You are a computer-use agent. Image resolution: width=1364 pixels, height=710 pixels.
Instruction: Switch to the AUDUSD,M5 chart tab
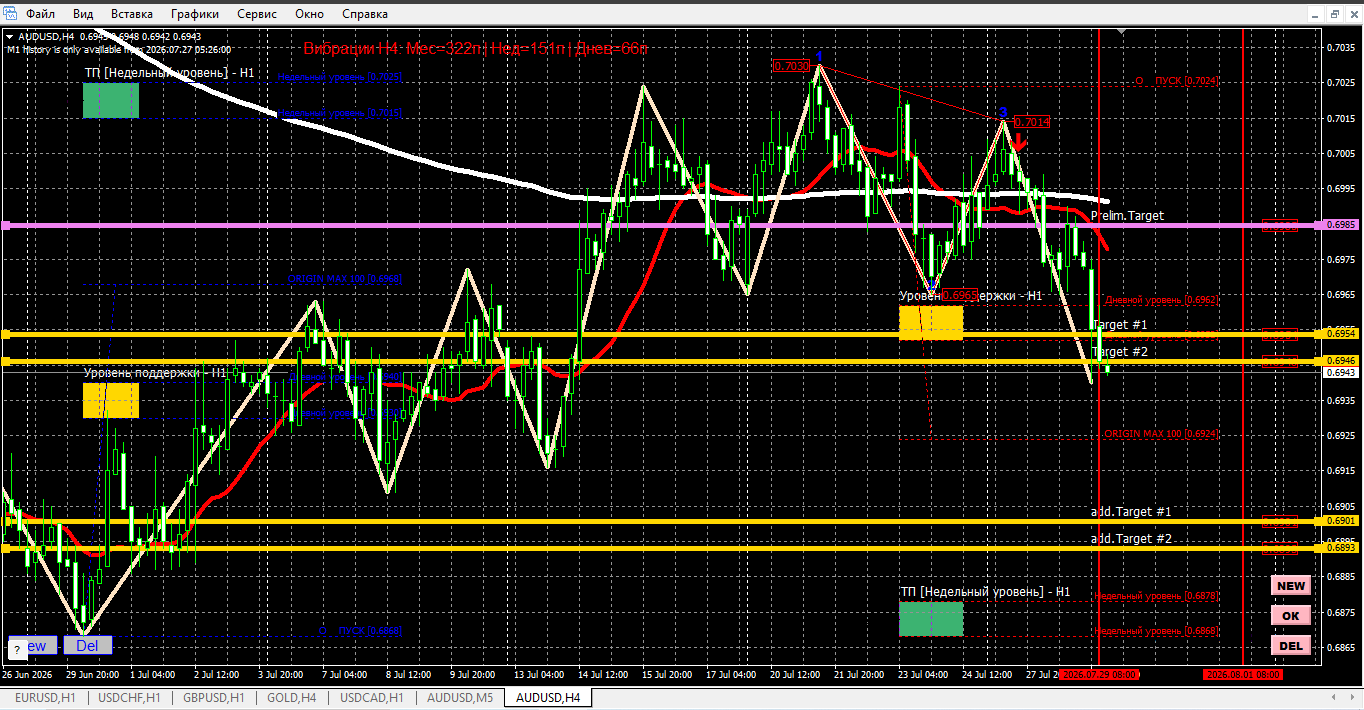(x=460, y=697)
